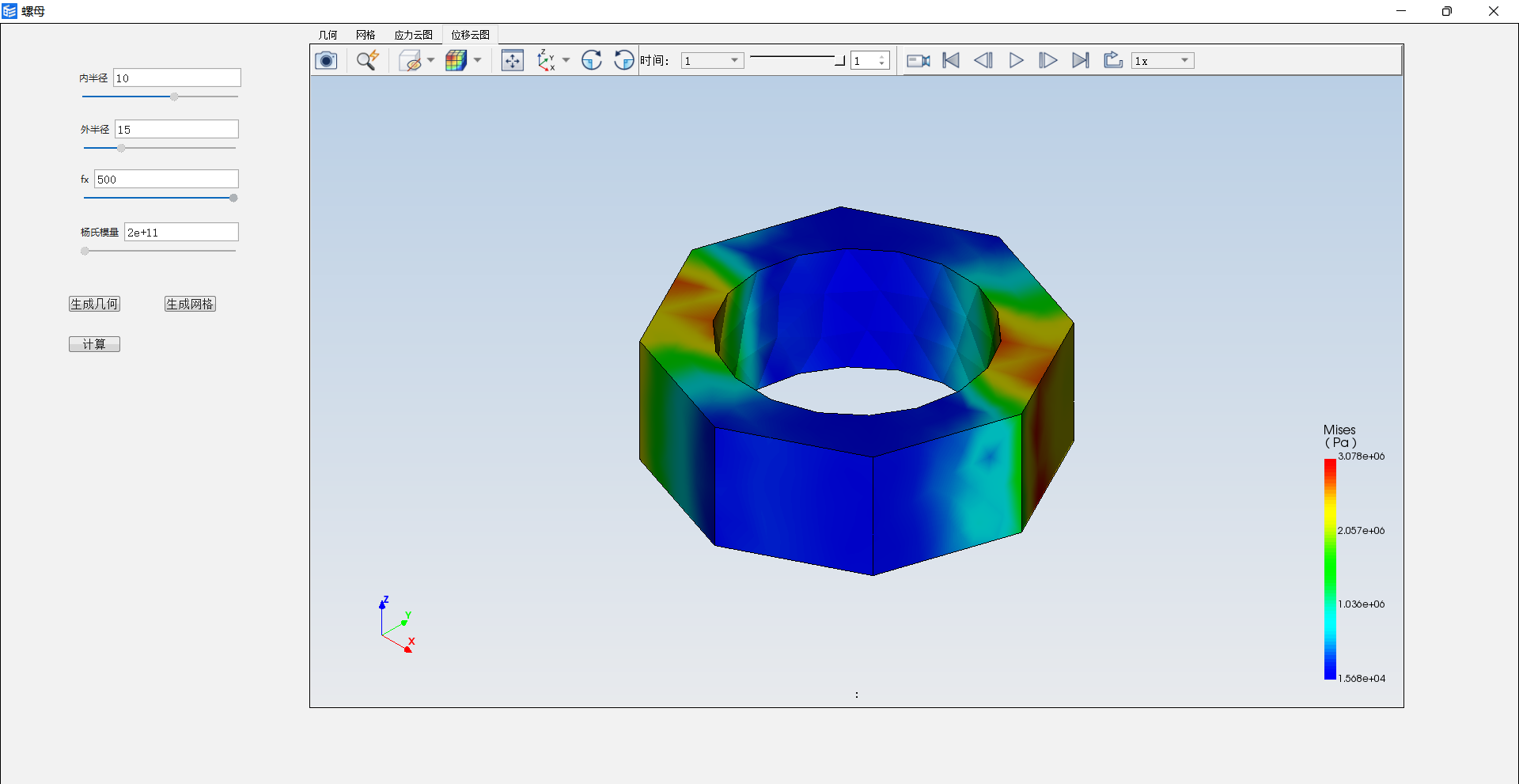Image resolution: width=1519 pixels, height=784 pixels.
Task: Click the 杨氏模量 input field
Action: [x=181, y=232]
